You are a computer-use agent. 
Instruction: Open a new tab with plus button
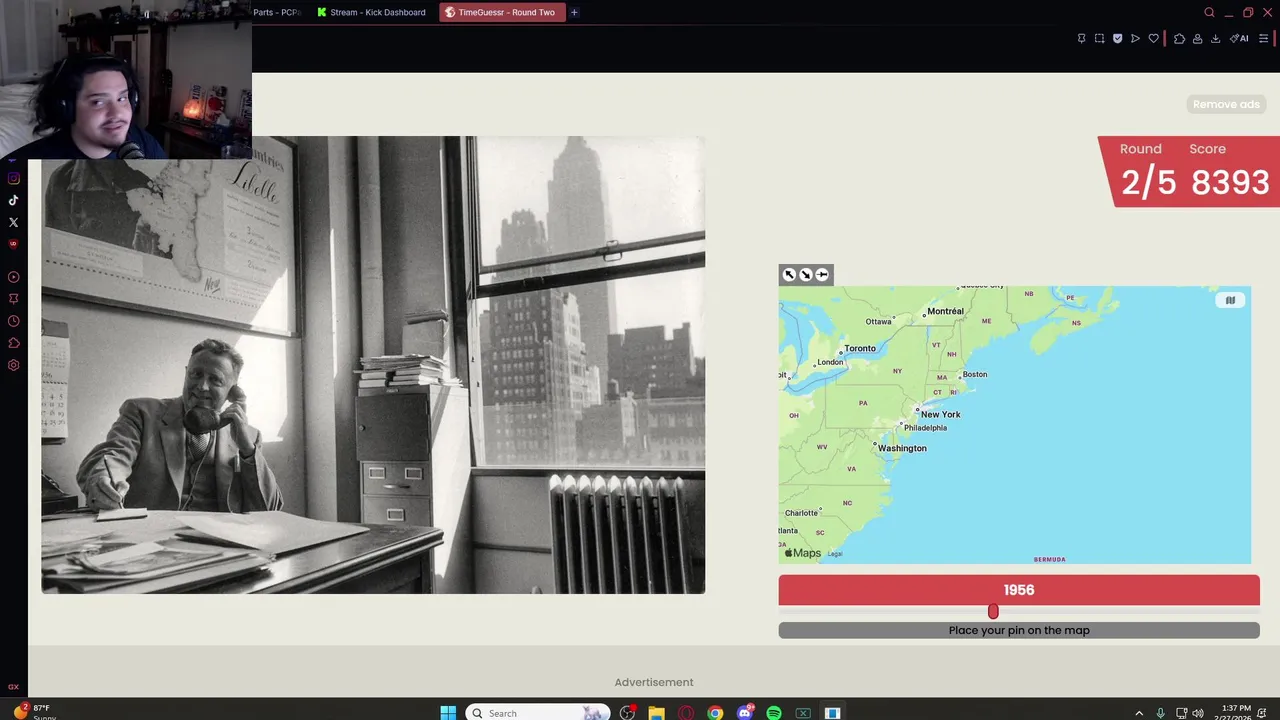click(x=574, y=12)
